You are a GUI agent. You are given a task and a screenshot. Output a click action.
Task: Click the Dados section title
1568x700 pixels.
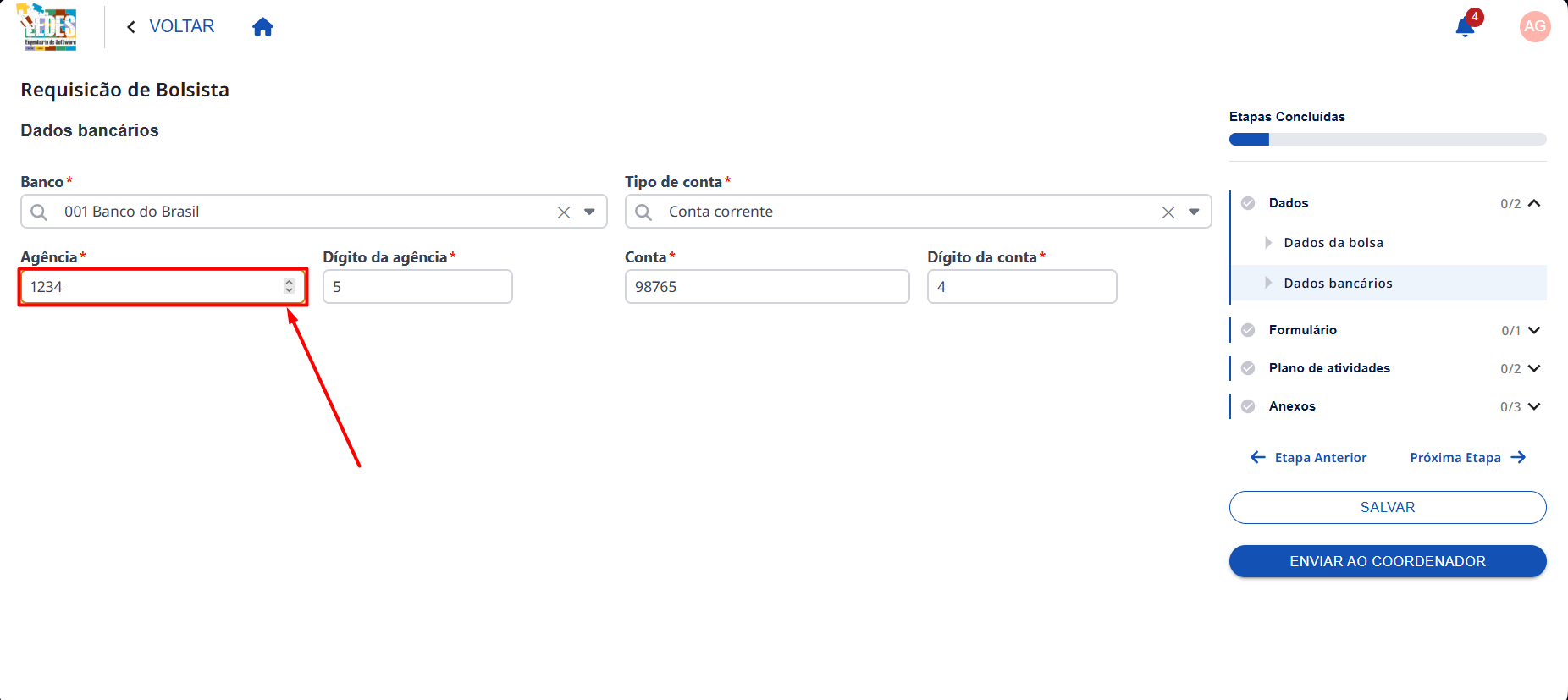(1289, 203)
